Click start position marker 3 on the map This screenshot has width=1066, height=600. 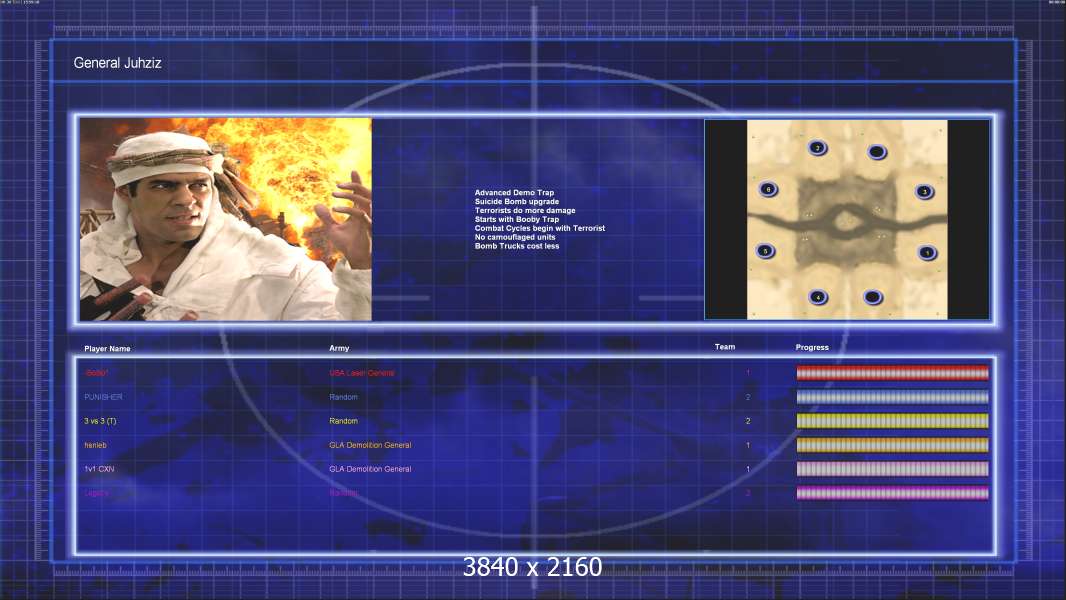(924, 192)
